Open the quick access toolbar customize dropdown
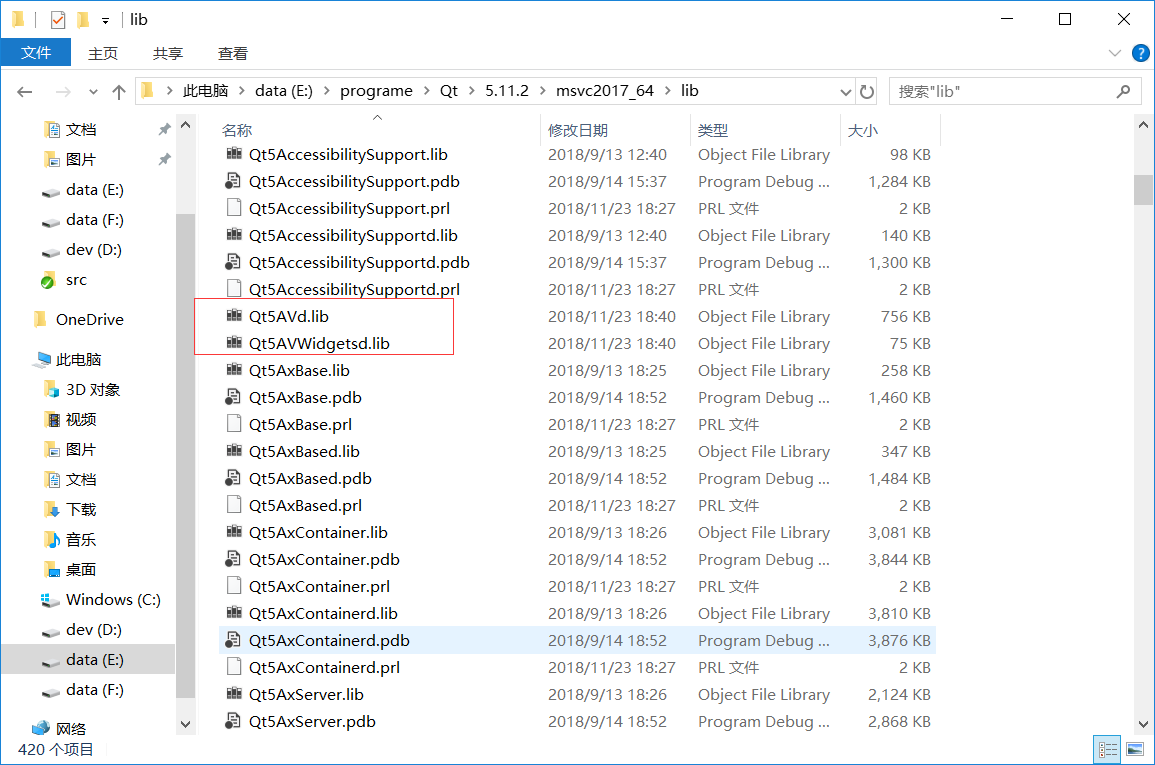 click(105, 21)
